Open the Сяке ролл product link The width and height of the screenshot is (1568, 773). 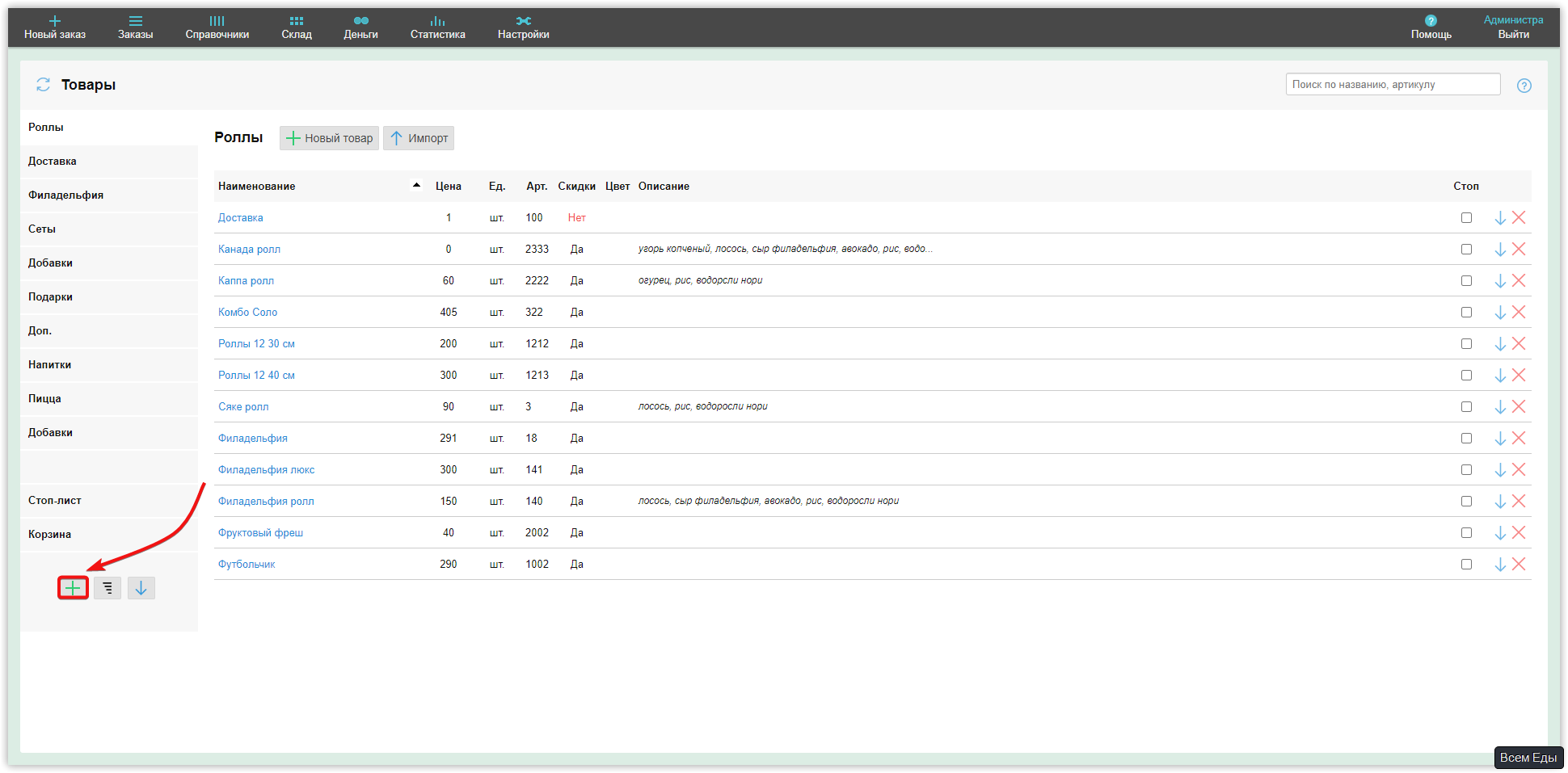tap(243, 406)
